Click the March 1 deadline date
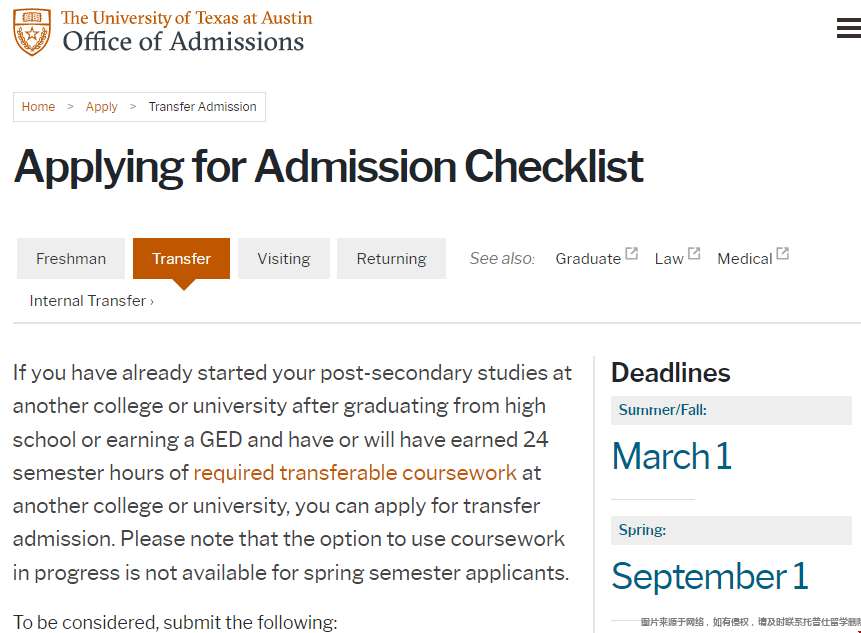The image size is (861, 633). pyautogui.click(x=671, y=456)
